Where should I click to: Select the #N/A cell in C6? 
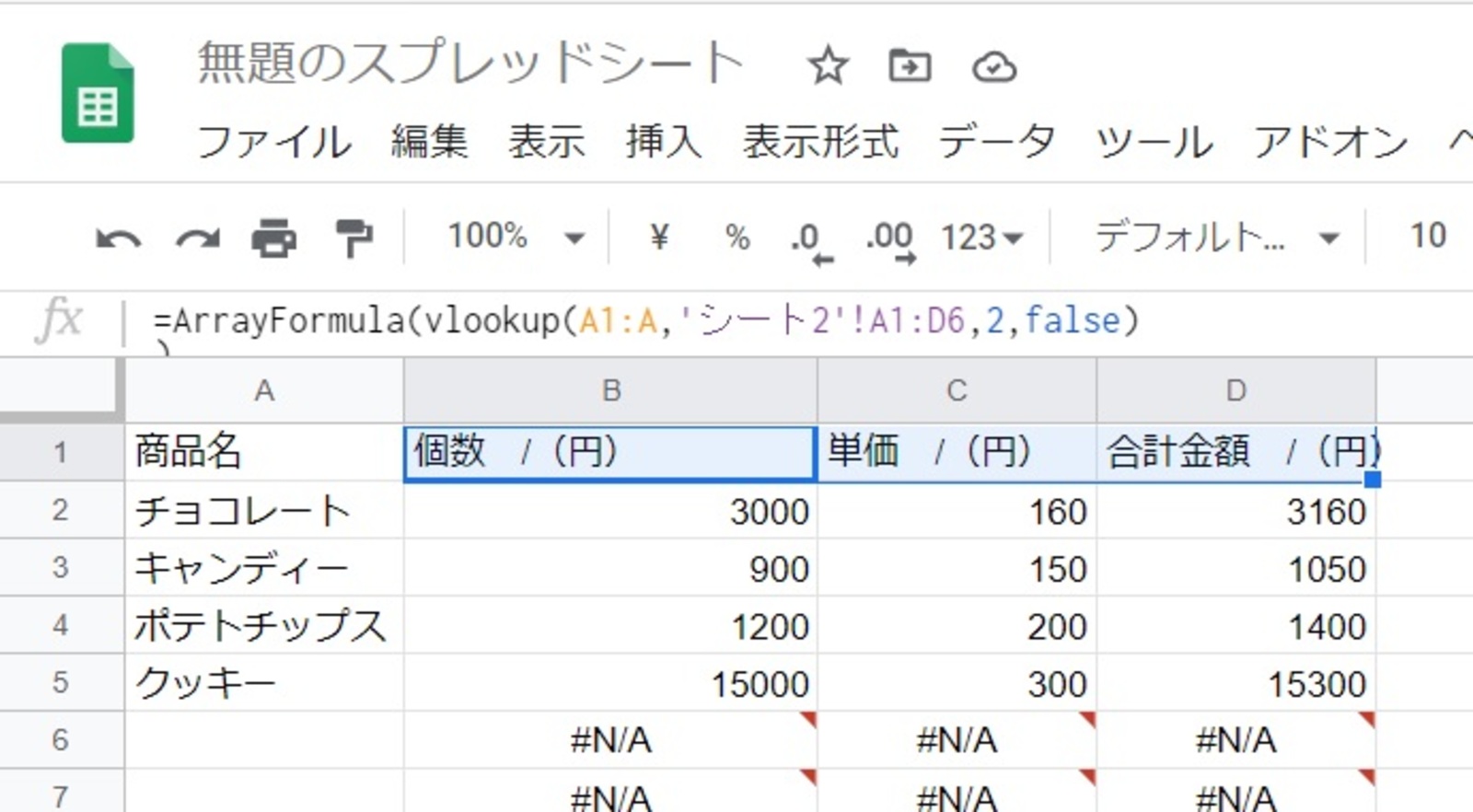point(957,739)
